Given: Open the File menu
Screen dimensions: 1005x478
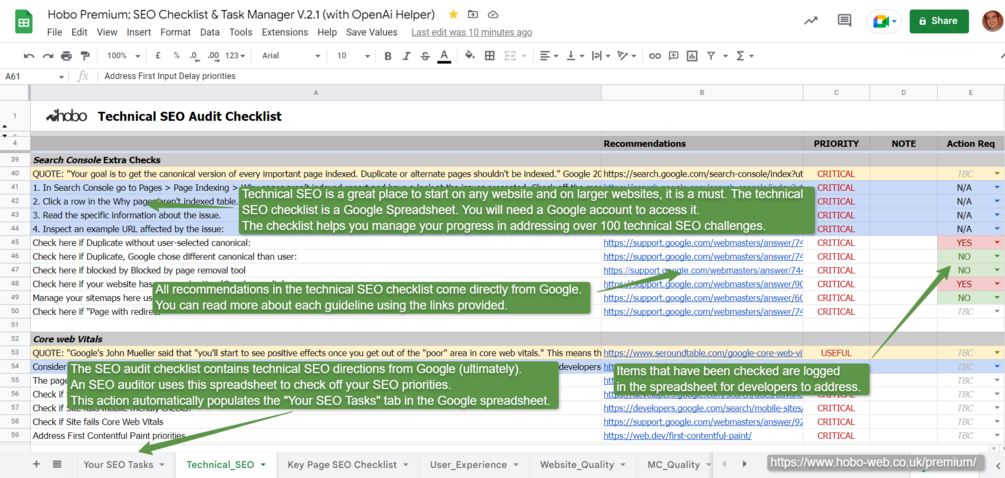Looking at the screenshot, I should pos(54,32).
